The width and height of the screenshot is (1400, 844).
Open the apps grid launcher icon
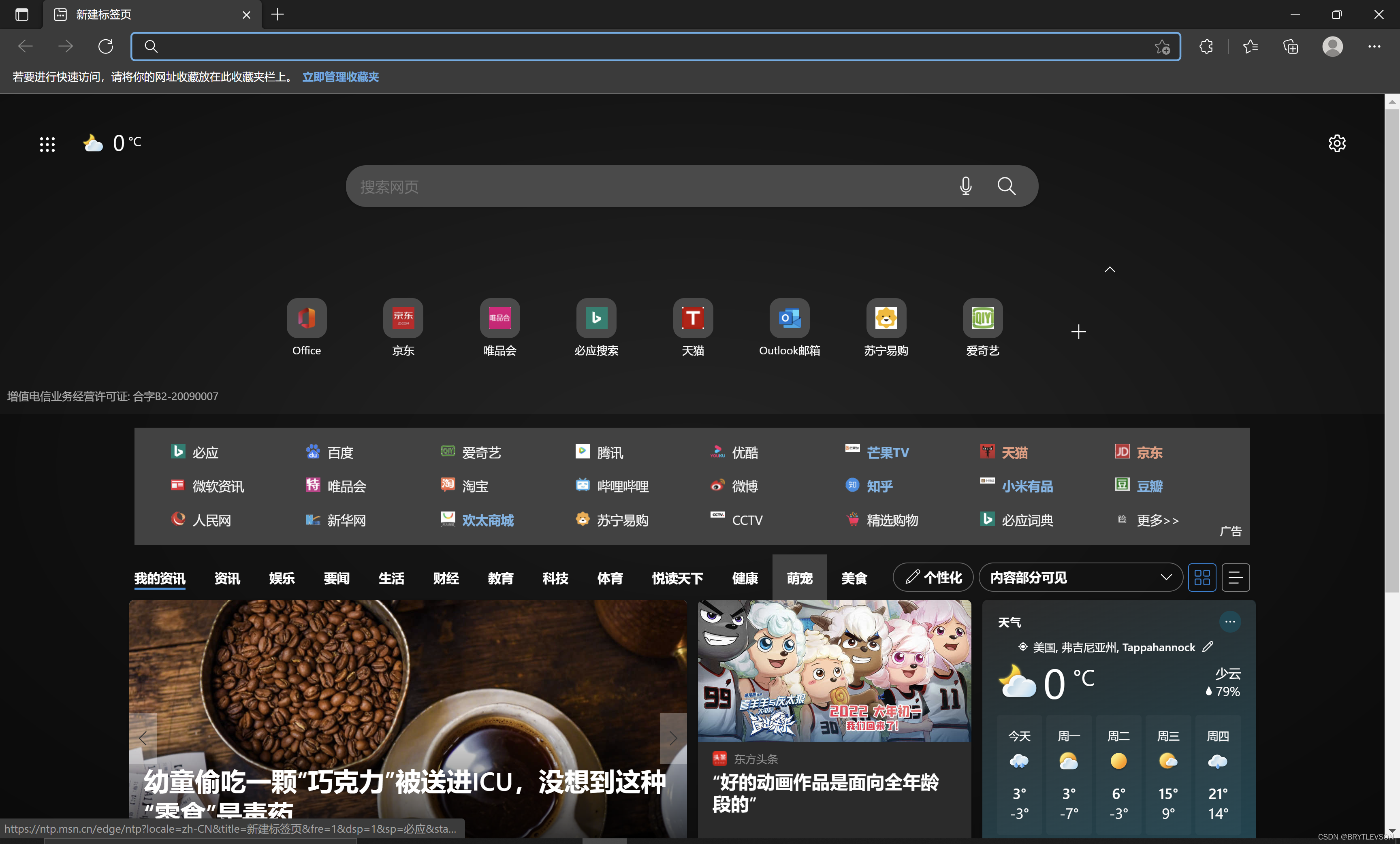[47, 144]
